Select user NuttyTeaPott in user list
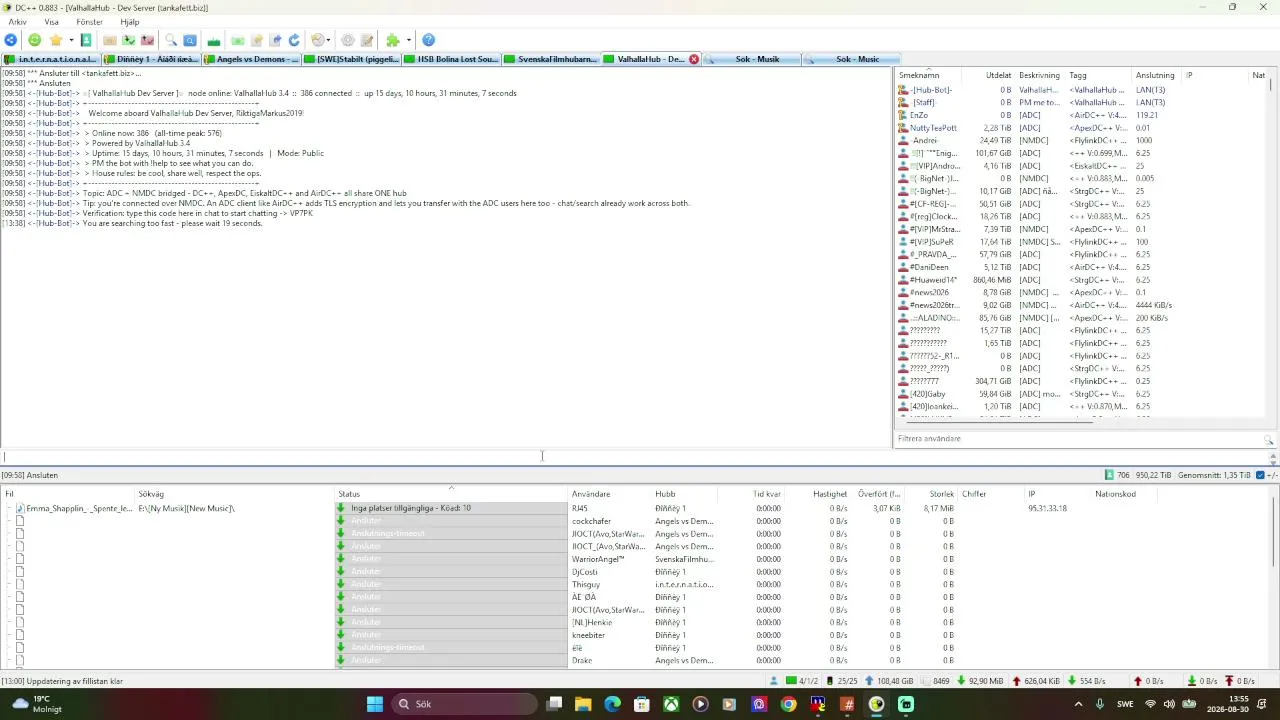The height and width of the screenshot is (720, 1280). 933,128
